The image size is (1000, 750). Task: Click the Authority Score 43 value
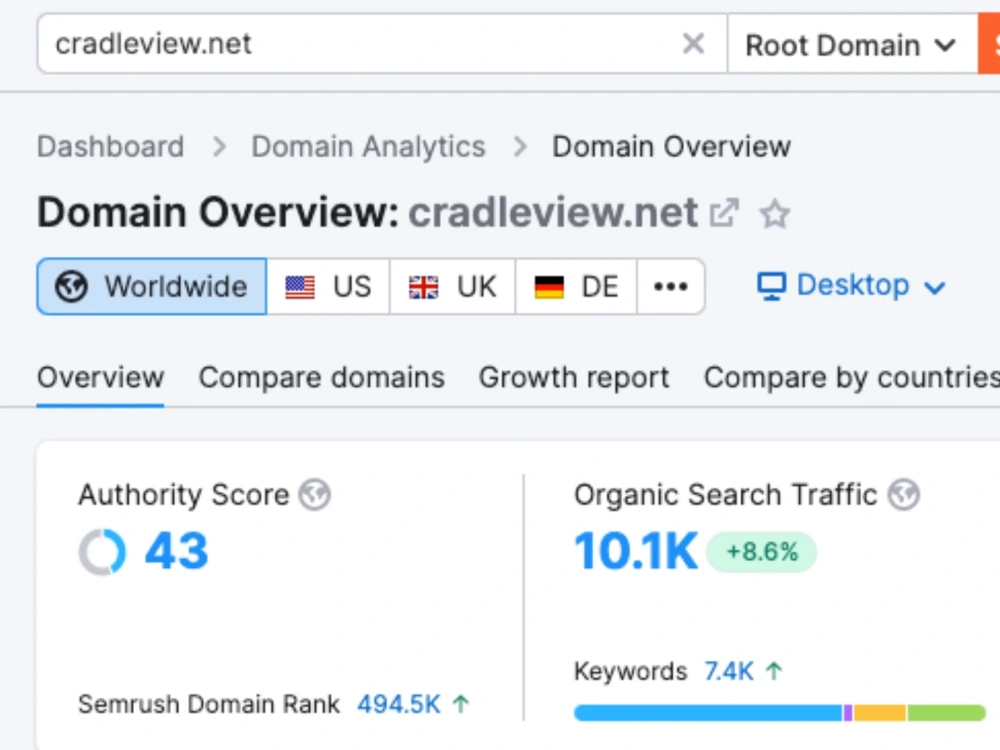177,551
